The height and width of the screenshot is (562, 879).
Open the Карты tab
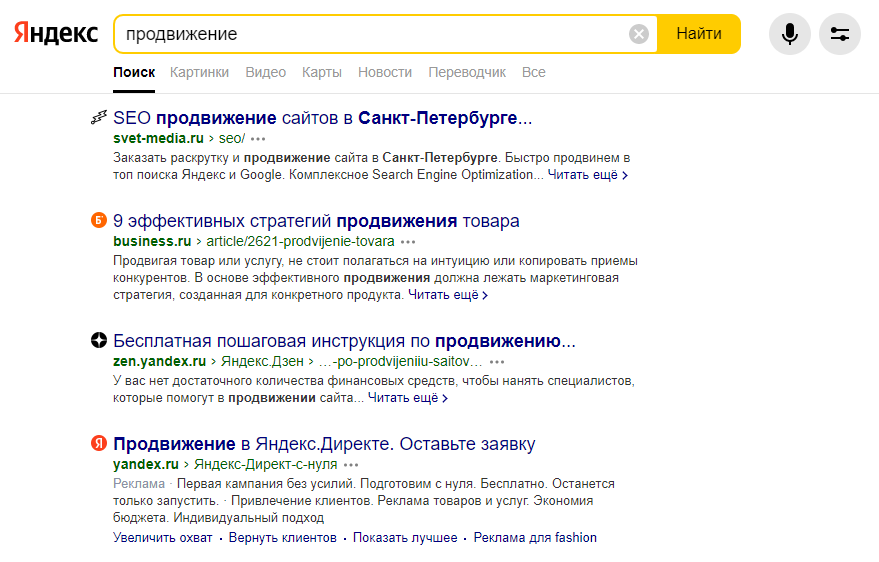tap(322, 72)
